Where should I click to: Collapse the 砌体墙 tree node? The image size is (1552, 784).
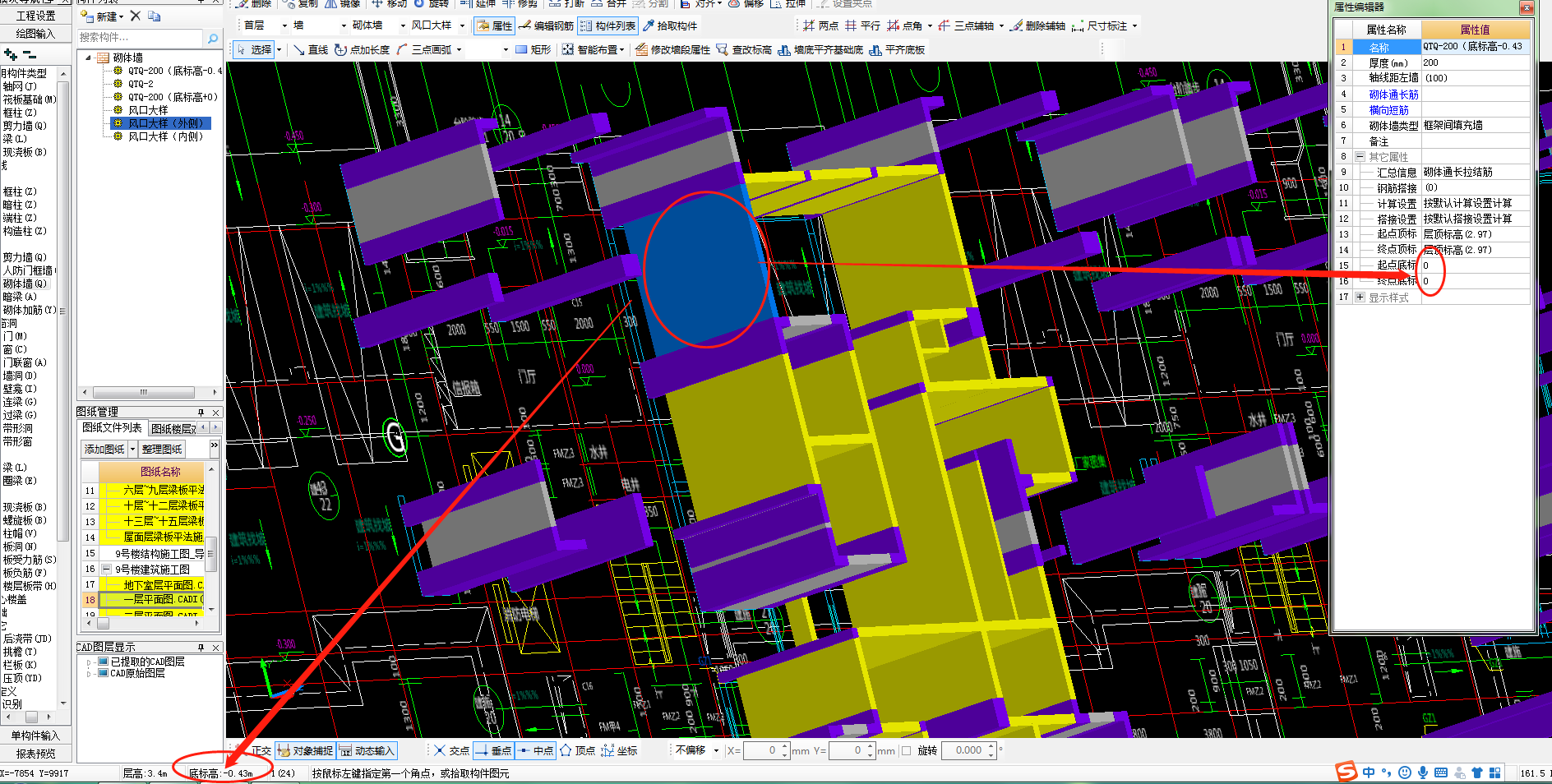tap(89, 58)
